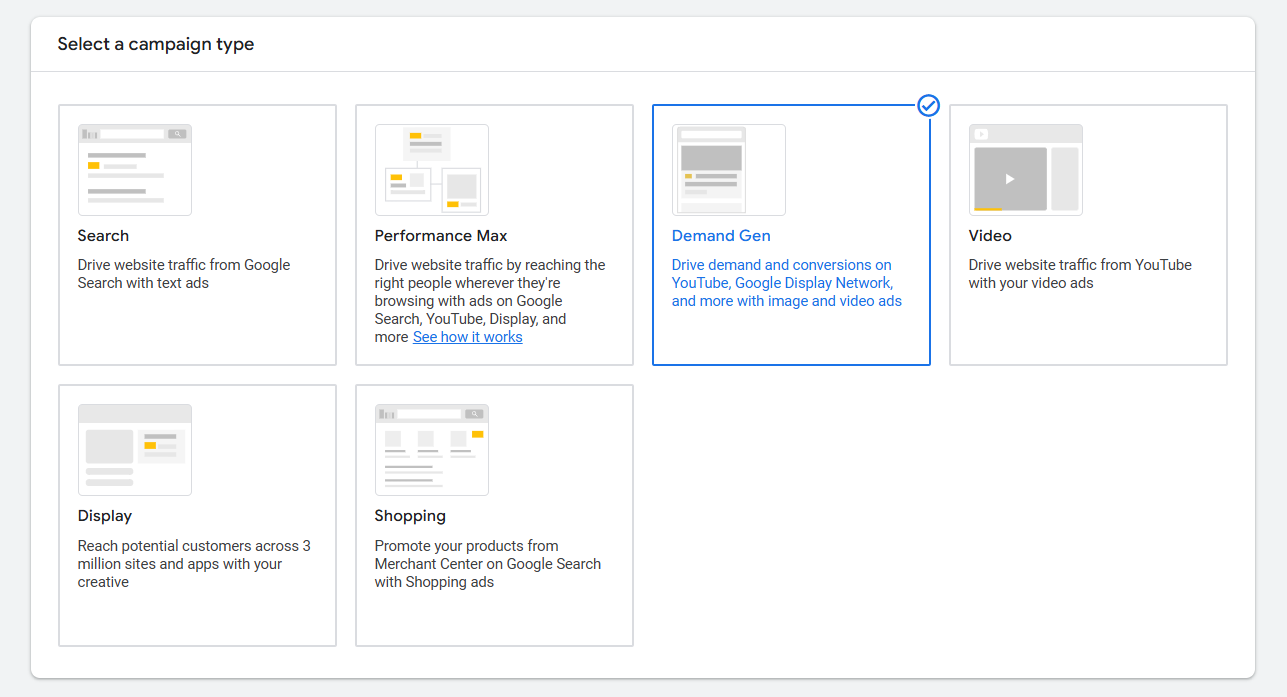This screenshot has height=697, width=1287.
Task: Click 'Drive website traffic from YouTube' description
Action: tap(1080, 274)
